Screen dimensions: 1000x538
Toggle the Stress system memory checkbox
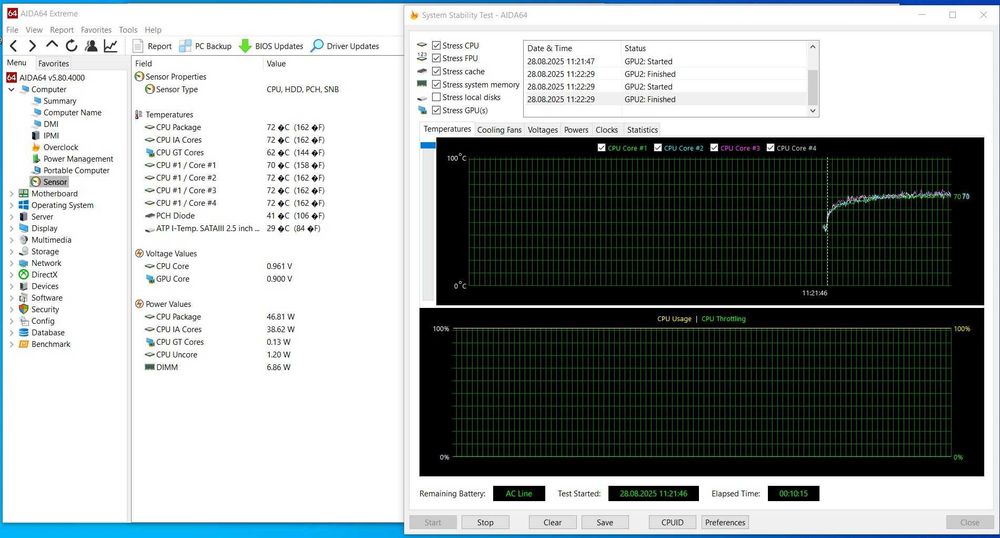click(436, 84)
